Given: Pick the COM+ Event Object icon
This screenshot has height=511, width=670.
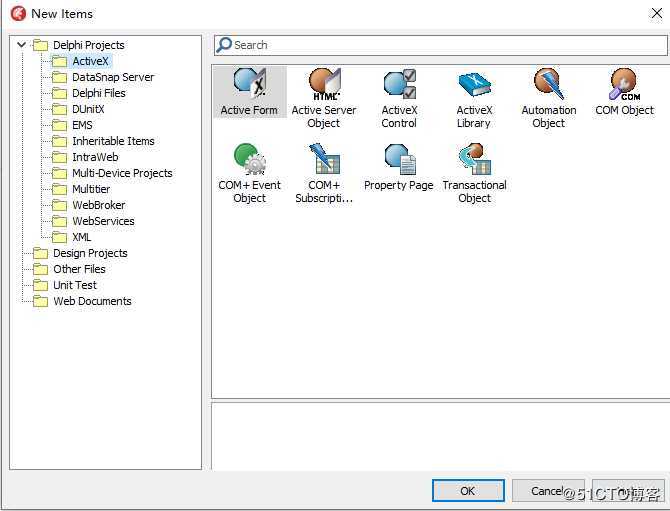Looking at the screenshot, I should tap(250, 159).
